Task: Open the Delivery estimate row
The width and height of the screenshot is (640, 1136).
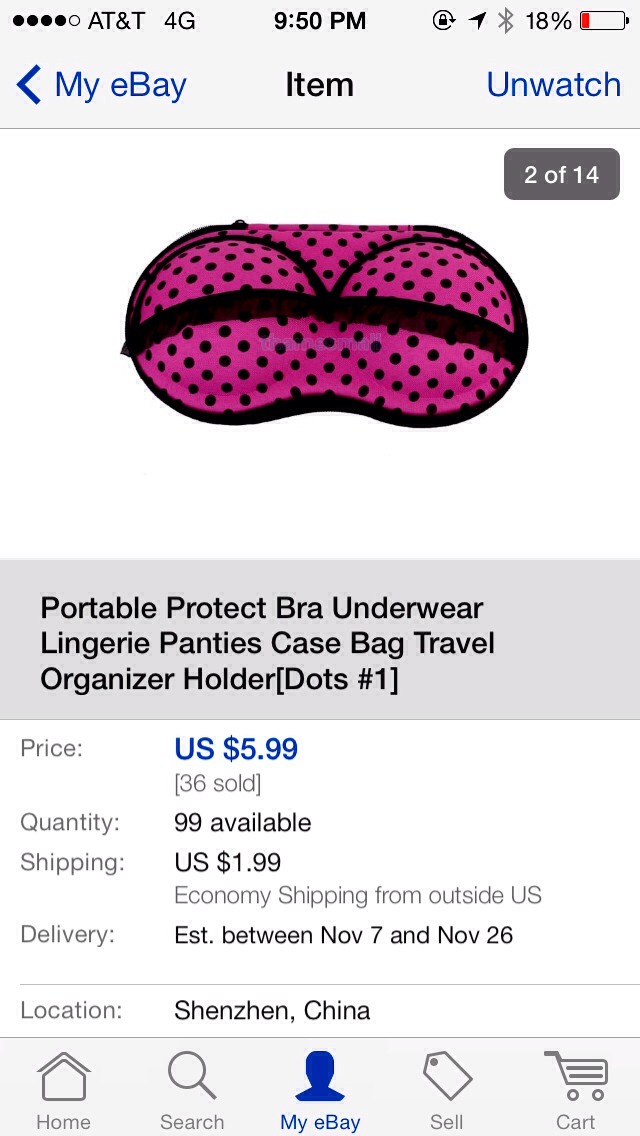Action: [x=320, y=935]
